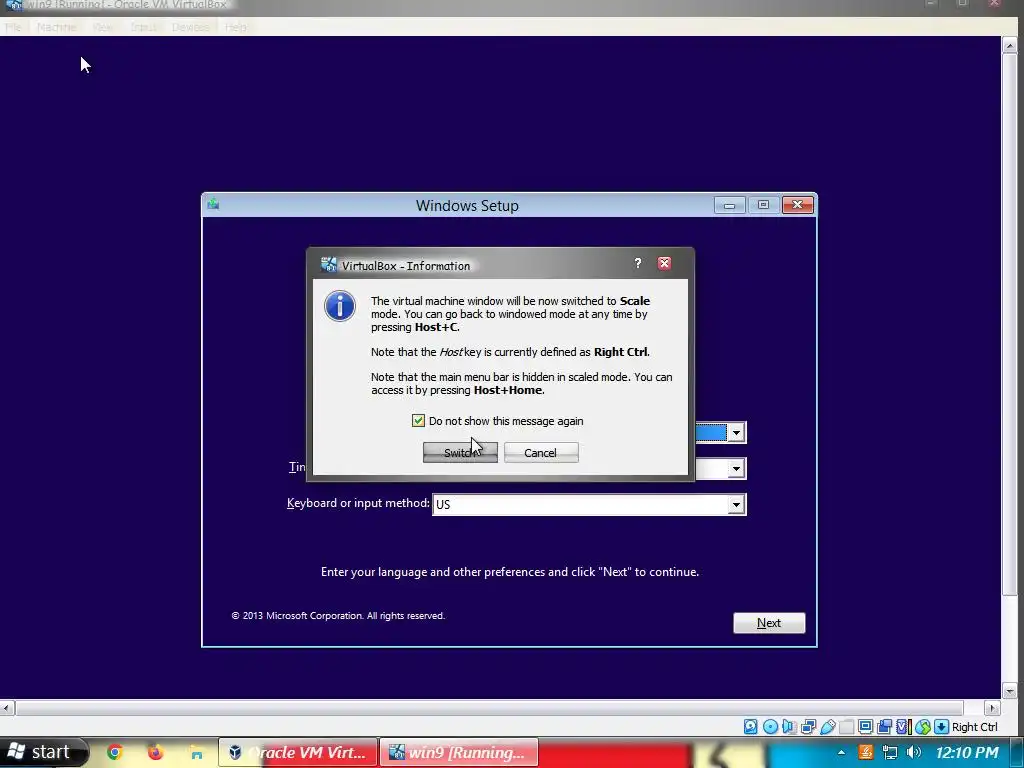
Task: Open the Keyboard or input method dropdown
Action: (x=589, y=504)
